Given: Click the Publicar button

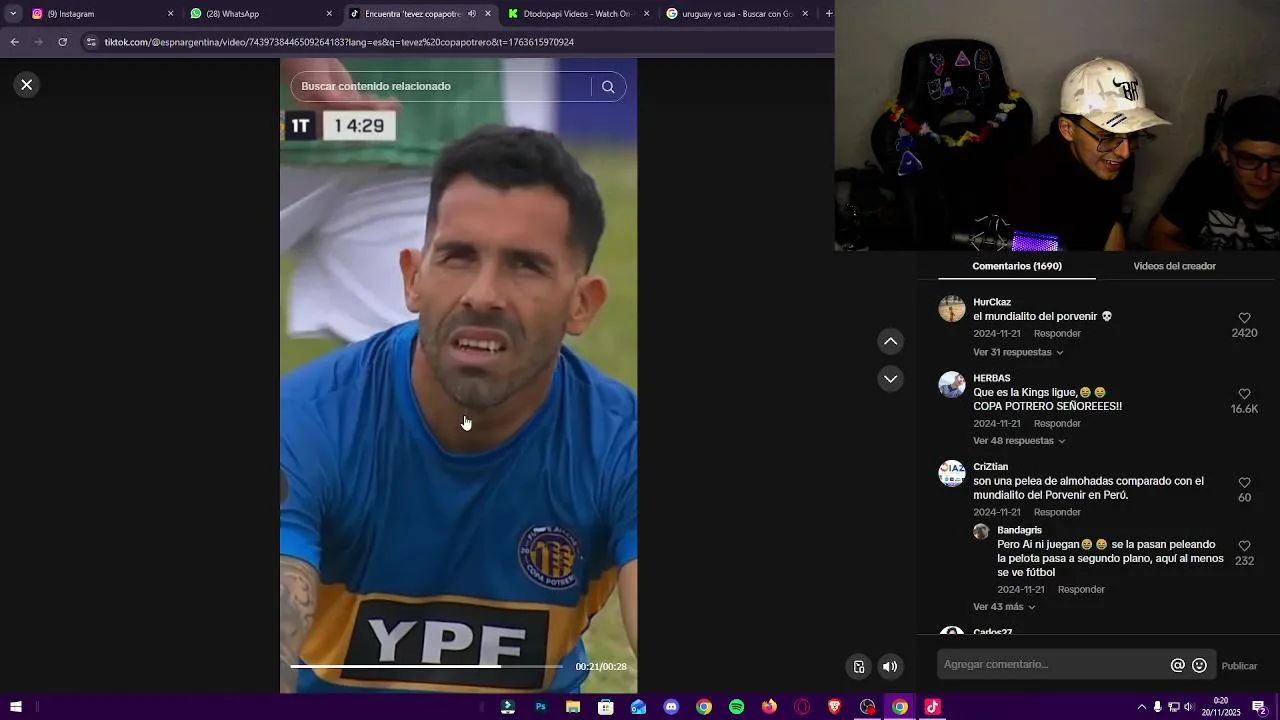Looking at the screenshot, I should click(x=1239, y=666).
